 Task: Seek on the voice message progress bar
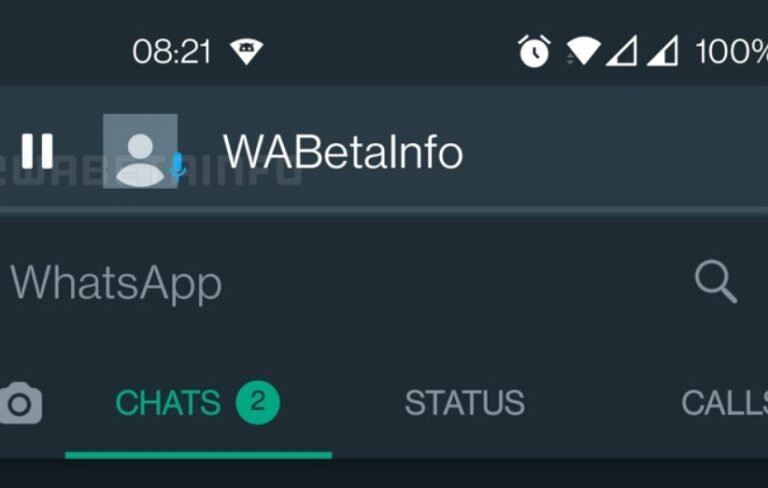(x=384, y=210)
